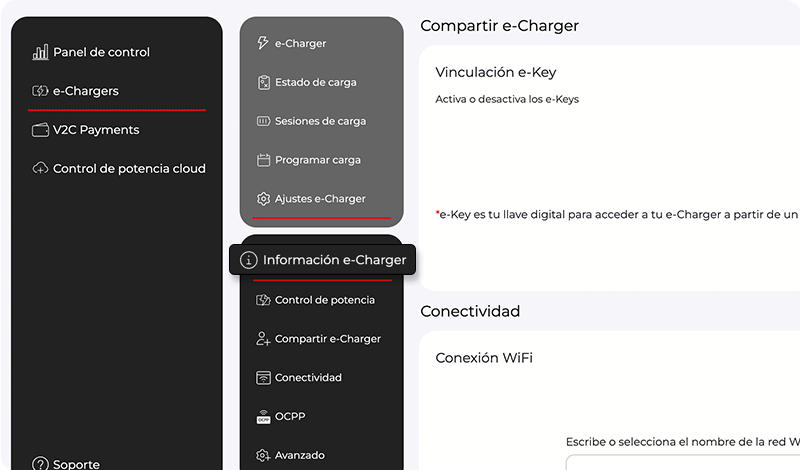Click the e-Chargers battery icon
This screenshot has height=470, width=800.
click(x=40, y=91)
